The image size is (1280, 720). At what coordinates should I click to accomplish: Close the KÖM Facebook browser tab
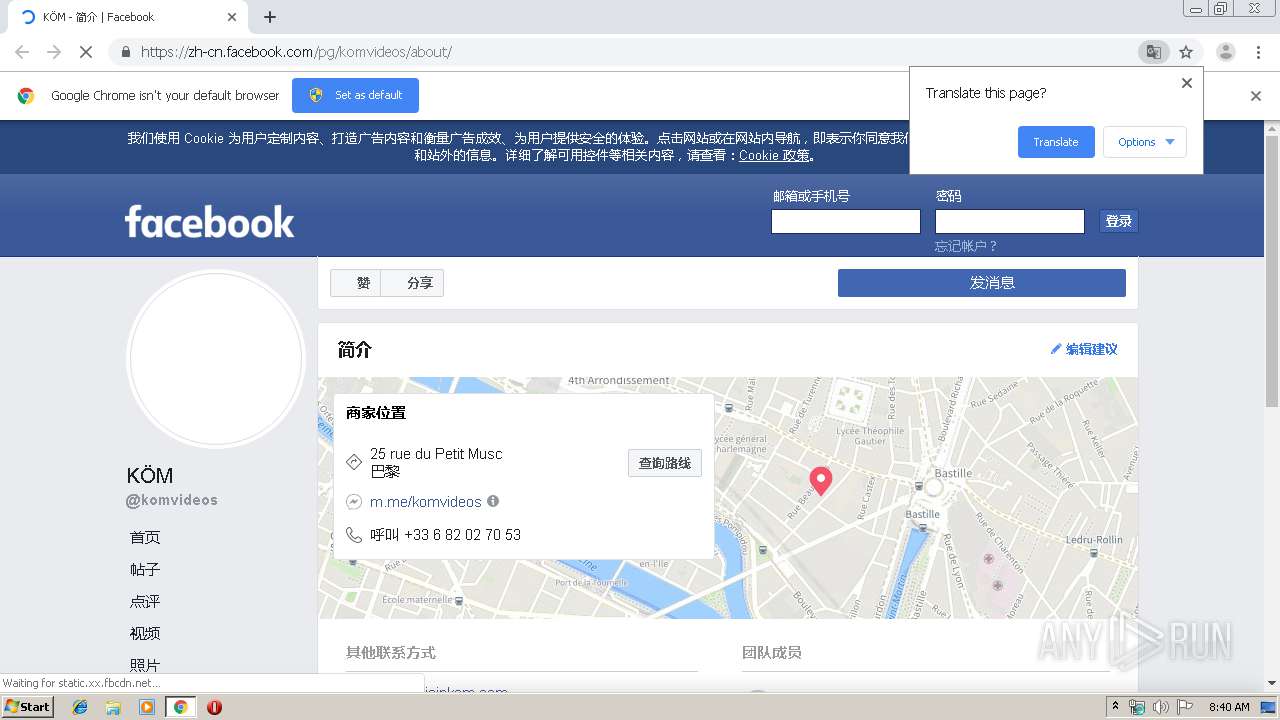(x=232, y=17)
